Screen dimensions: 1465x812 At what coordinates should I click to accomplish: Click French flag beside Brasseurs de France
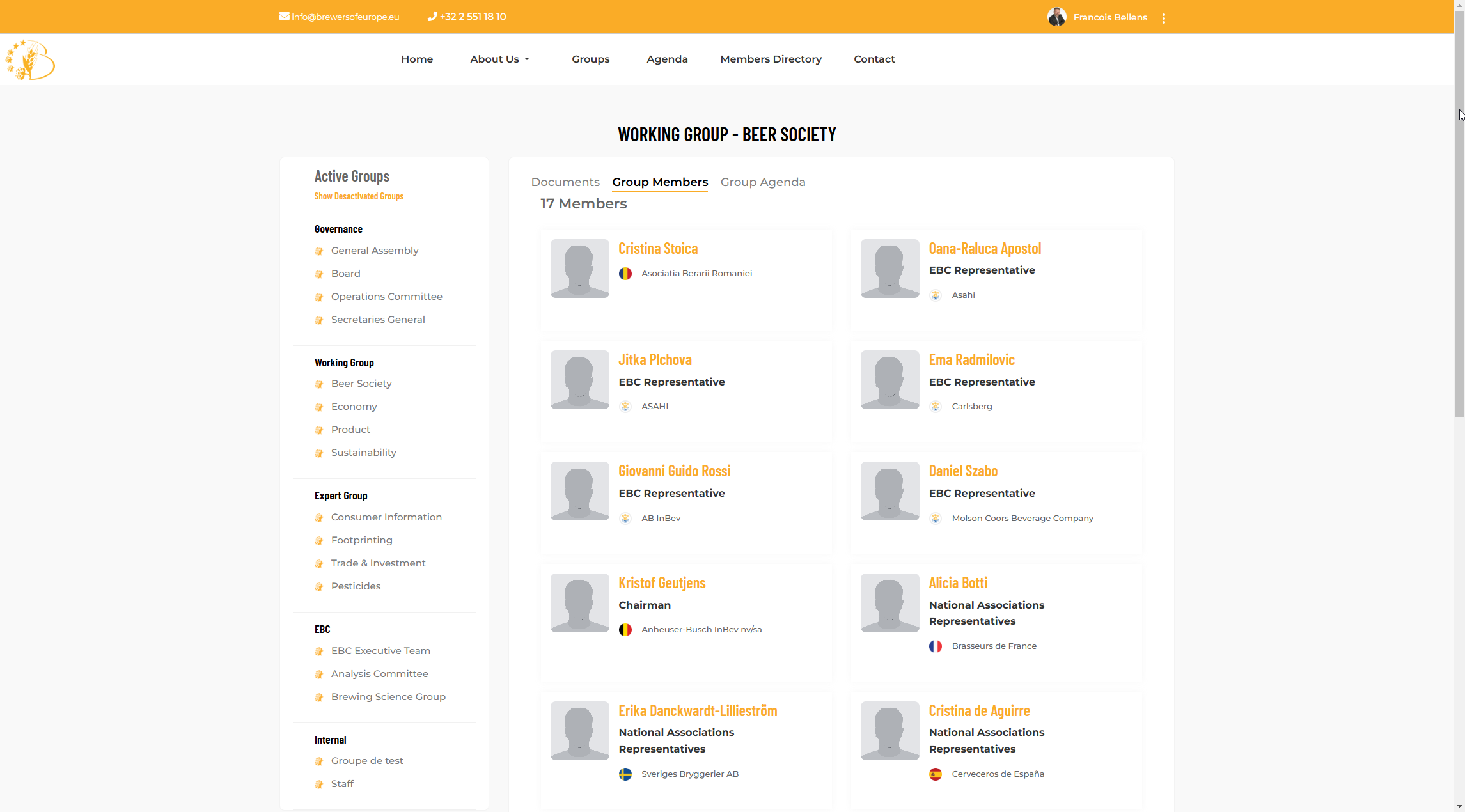936,646
